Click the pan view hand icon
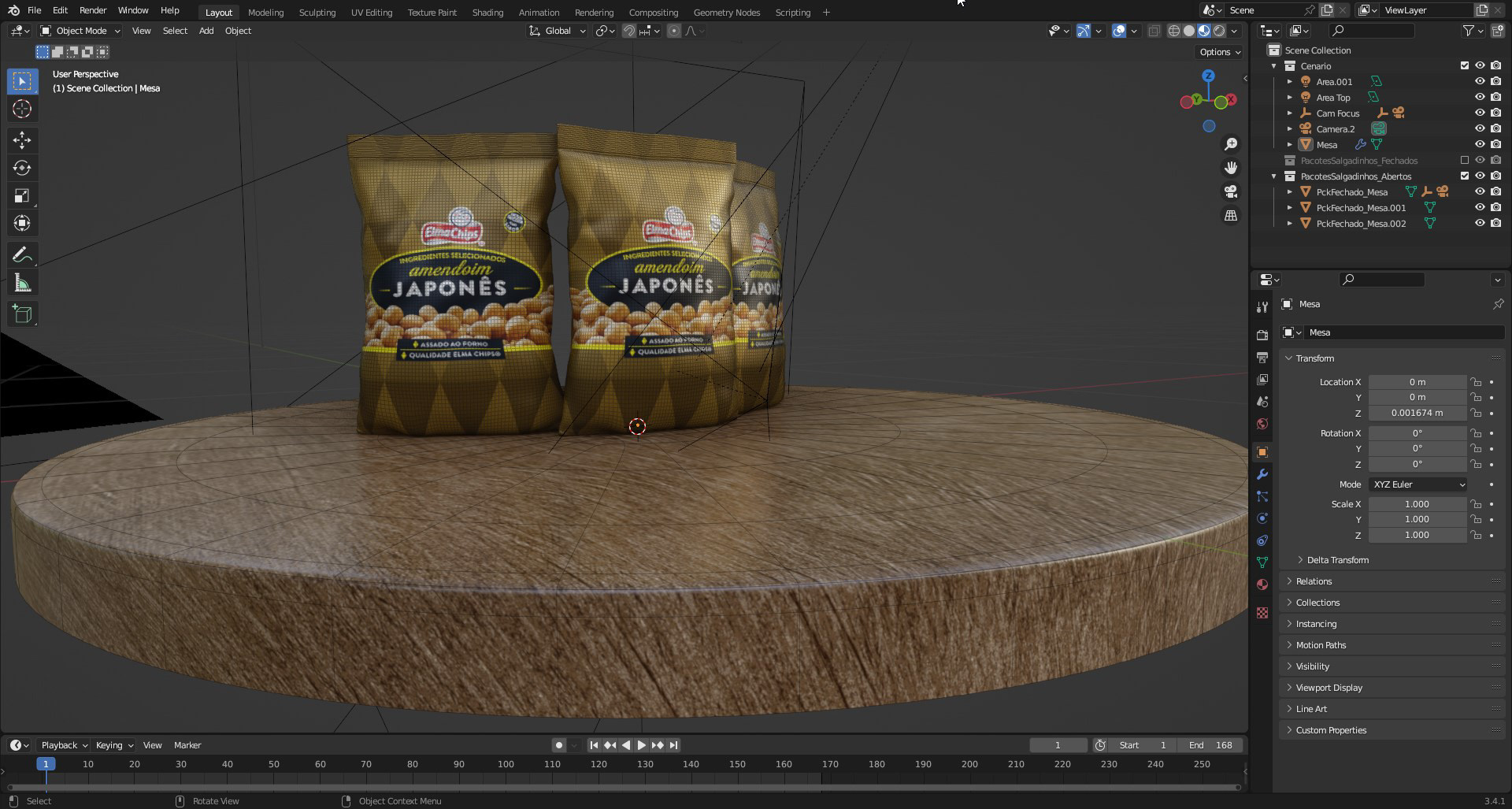This screenshot has height=809, width=1512. (1231, 168)
